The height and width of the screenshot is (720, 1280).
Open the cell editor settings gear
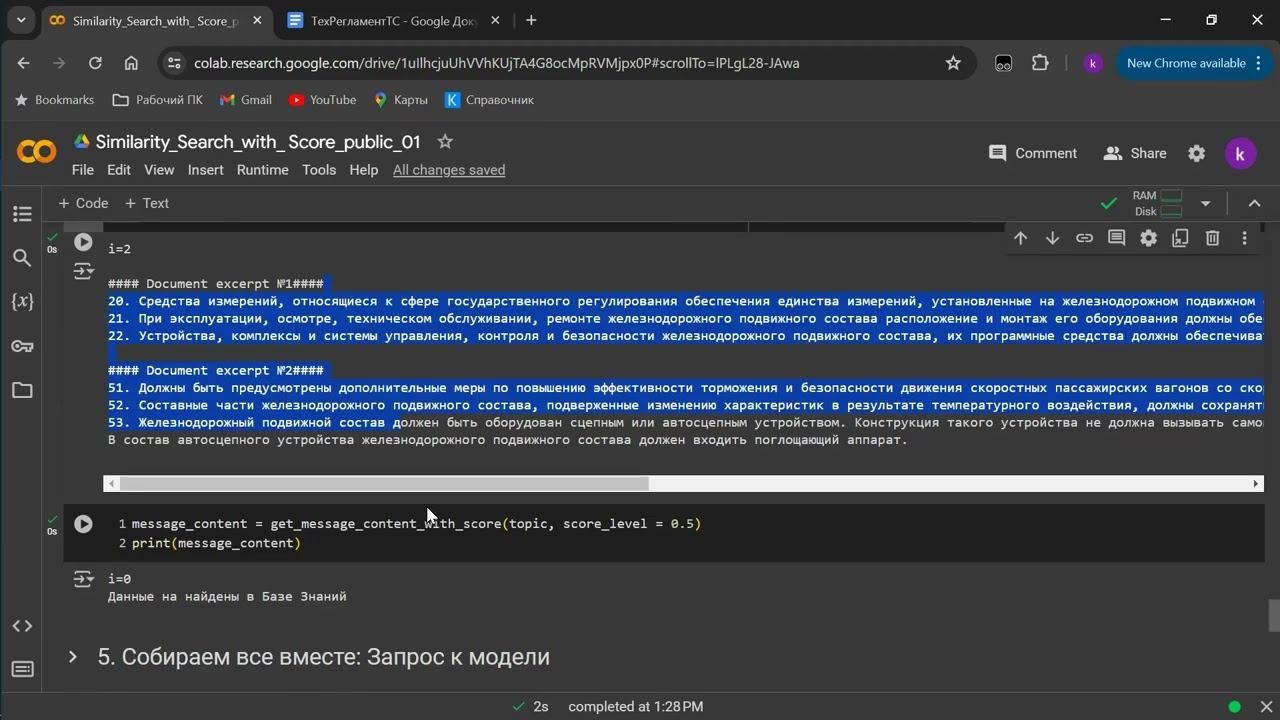point(1148,238)
